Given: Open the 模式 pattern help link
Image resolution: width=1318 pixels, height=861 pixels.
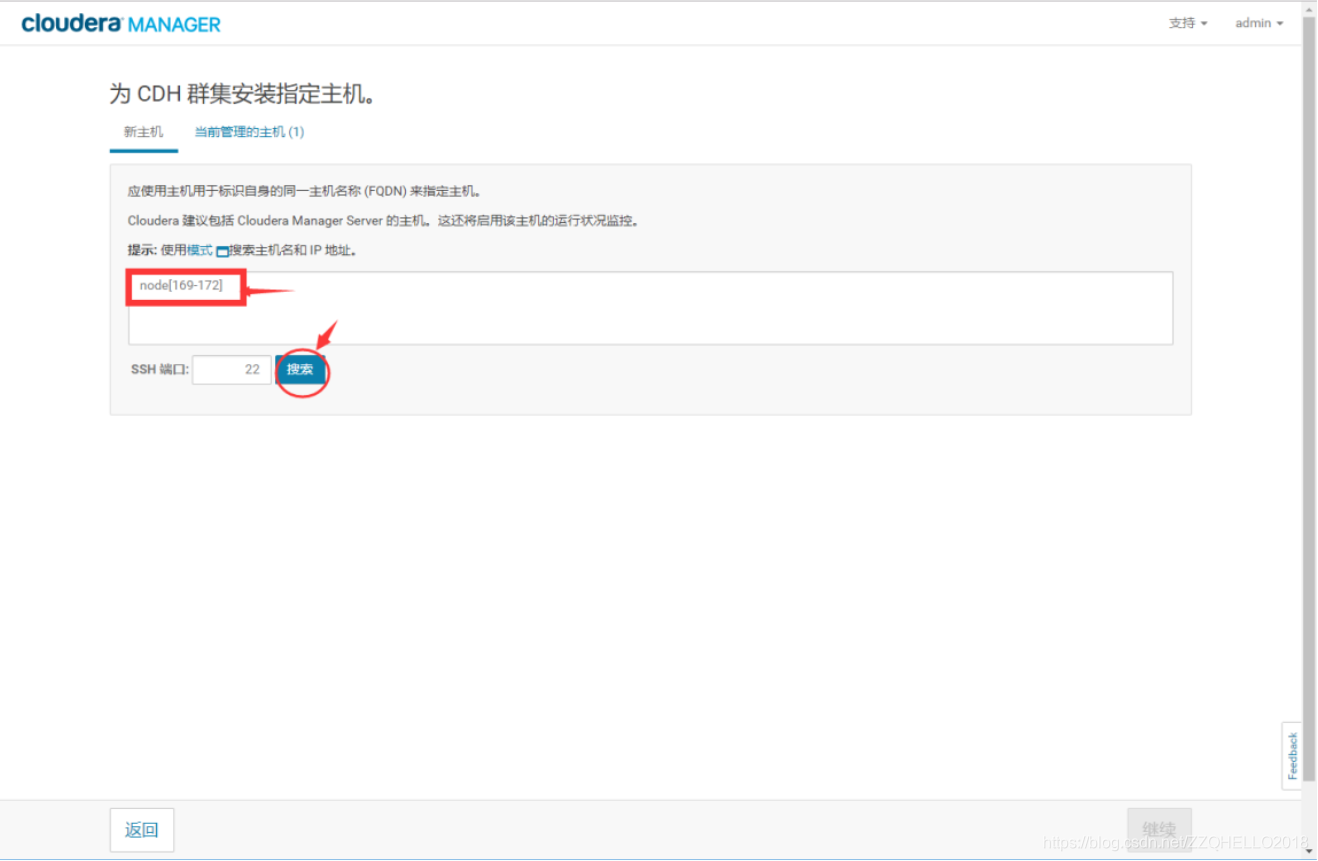Looking at the screenshot, I should coord(200,250).
